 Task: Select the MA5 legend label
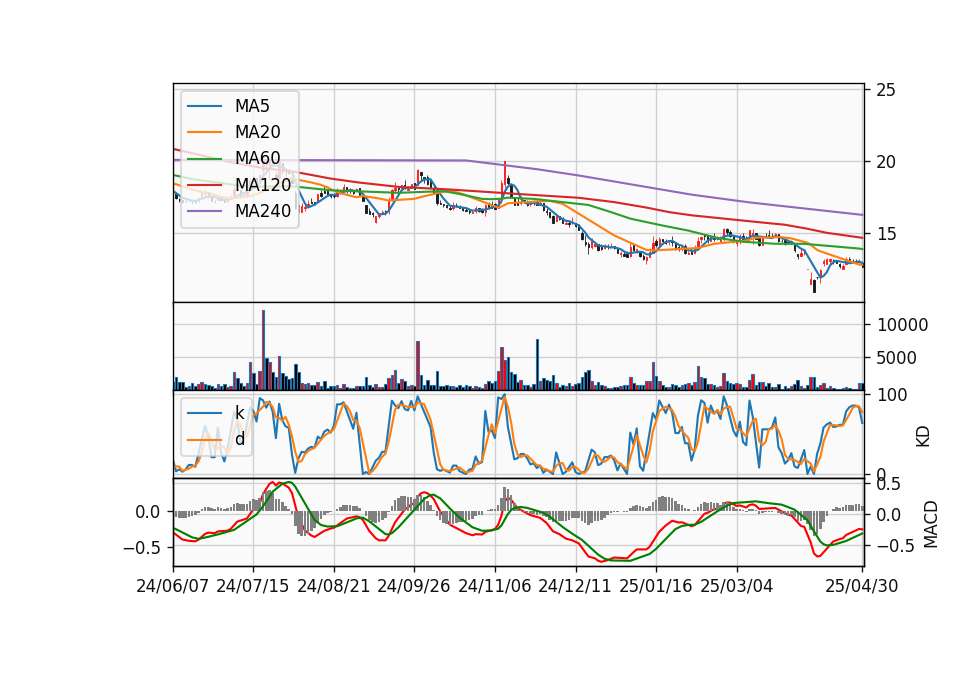tap(252, 106)
